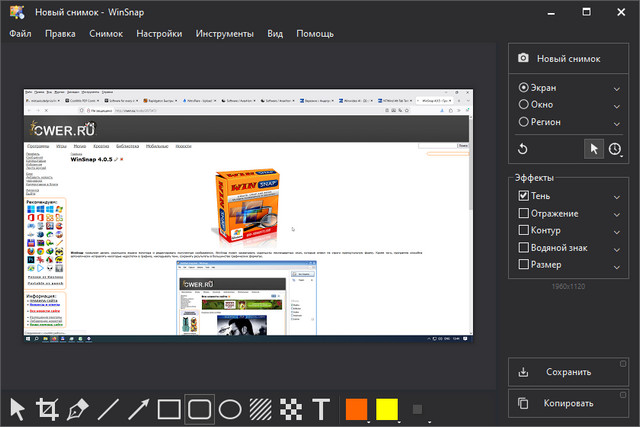Open the Снимок menu
This screenshot has height=427, width=640.
(x=106, y=34)
